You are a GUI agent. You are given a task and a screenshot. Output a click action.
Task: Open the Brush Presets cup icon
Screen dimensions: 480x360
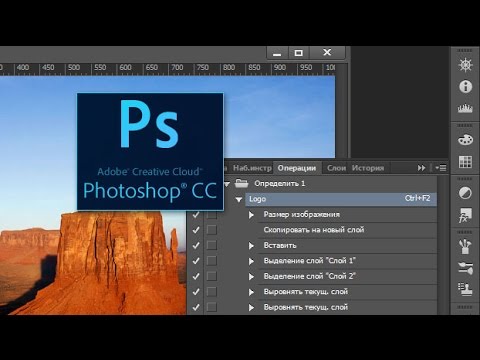tap(465, 247)
